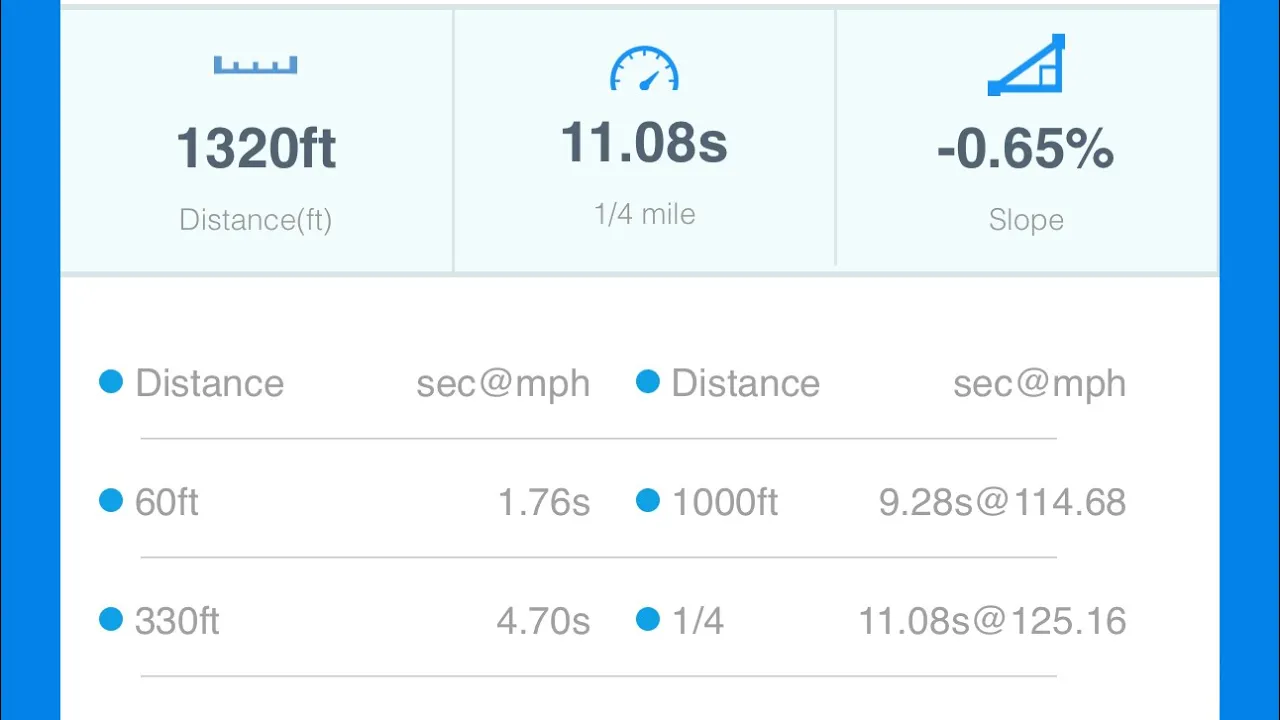Tap the slope triangle icon

click(1026, 65)
